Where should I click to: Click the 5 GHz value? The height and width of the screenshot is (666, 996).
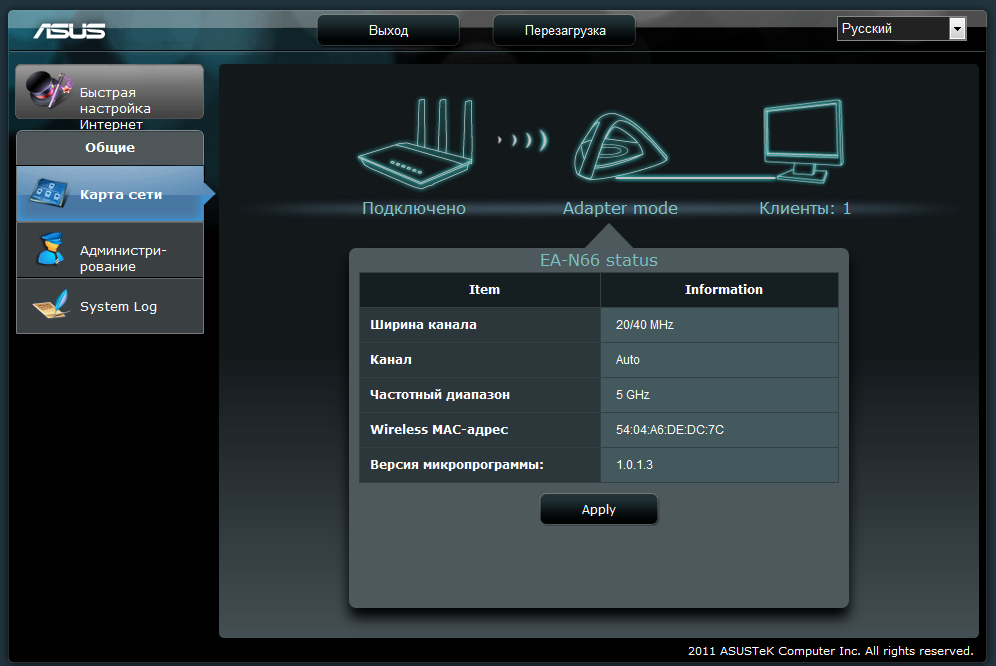[633, 395]
